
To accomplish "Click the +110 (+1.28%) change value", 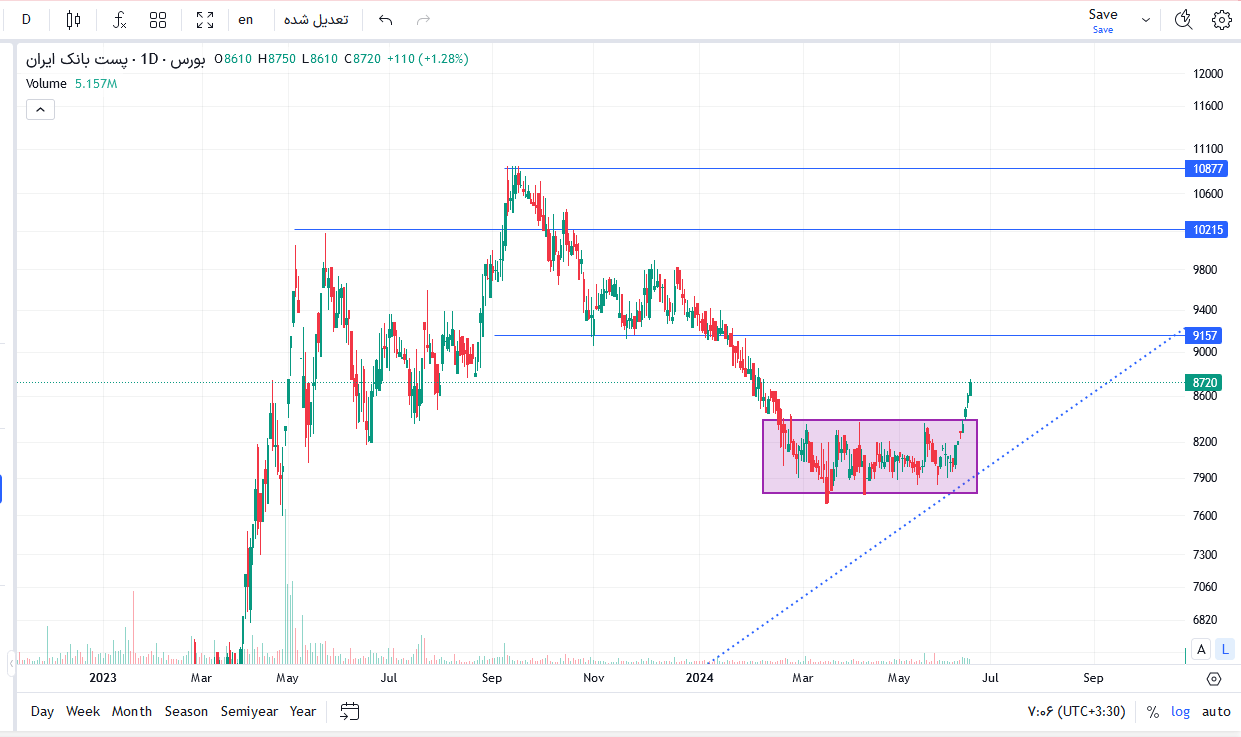I will pos(428,59).
